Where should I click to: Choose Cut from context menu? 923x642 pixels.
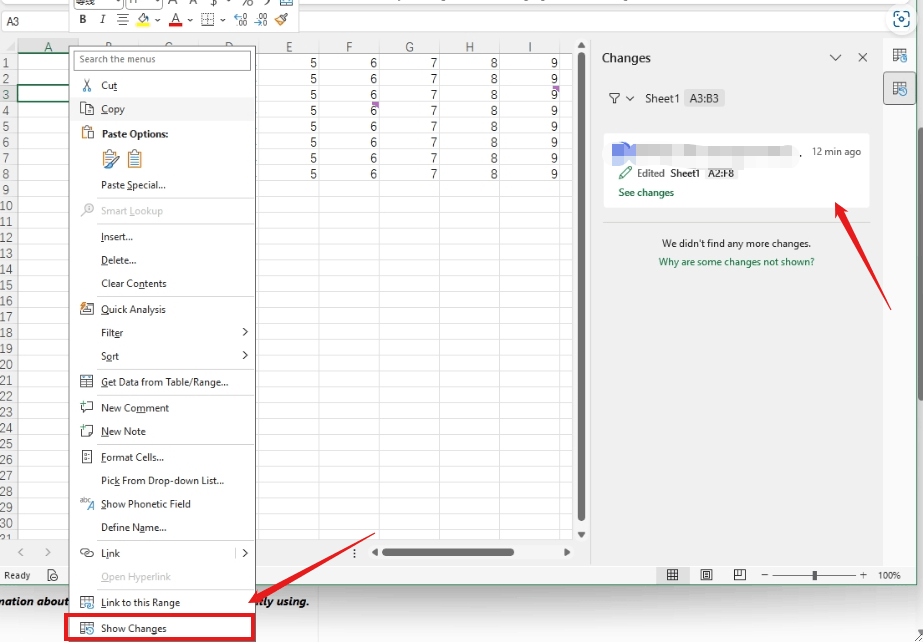click(162, 86)
